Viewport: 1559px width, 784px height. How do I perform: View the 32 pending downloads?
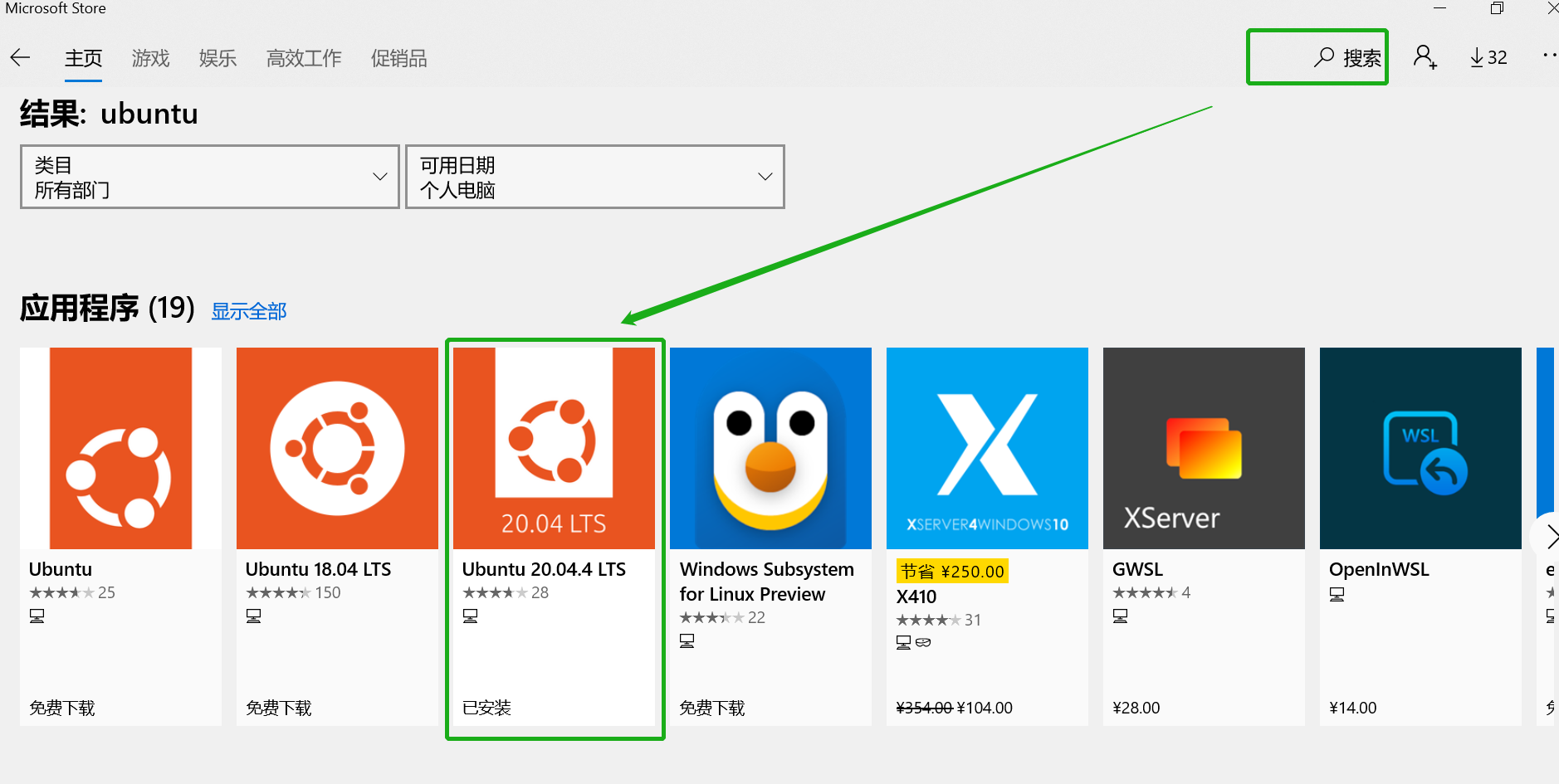coord(1488,57)
